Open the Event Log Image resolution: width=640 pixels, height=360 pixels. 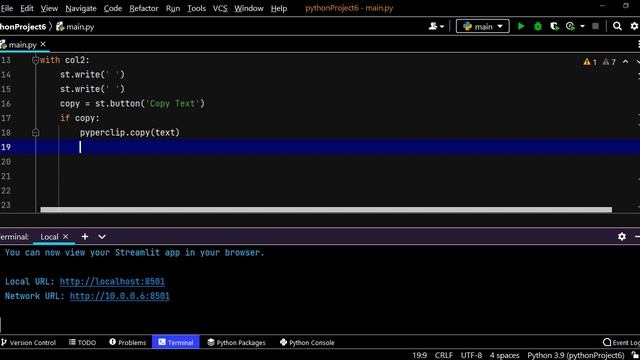click(x=621, y=342)
